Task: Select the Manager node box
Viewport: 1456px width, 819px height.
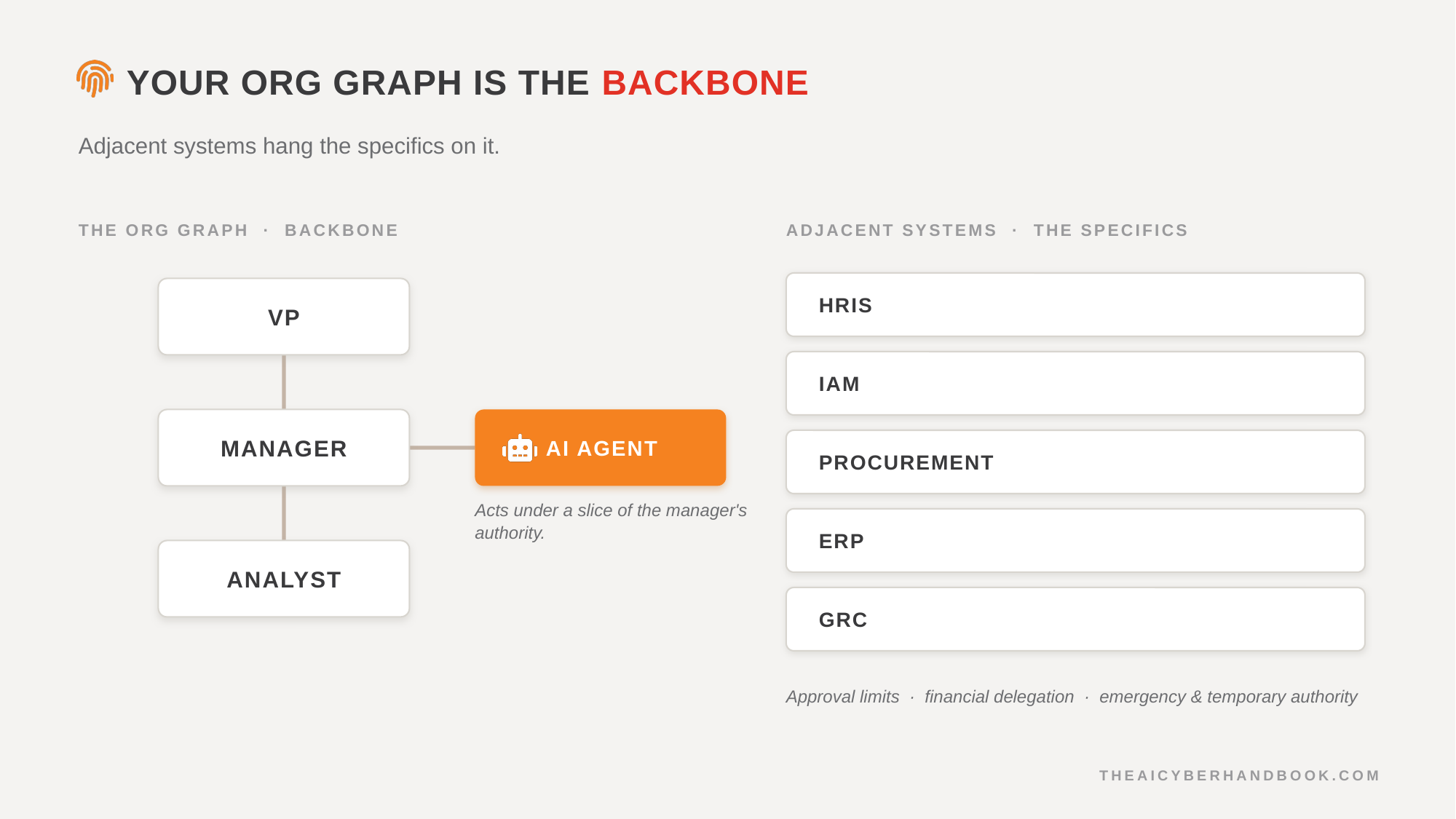Action: [284, 448]
